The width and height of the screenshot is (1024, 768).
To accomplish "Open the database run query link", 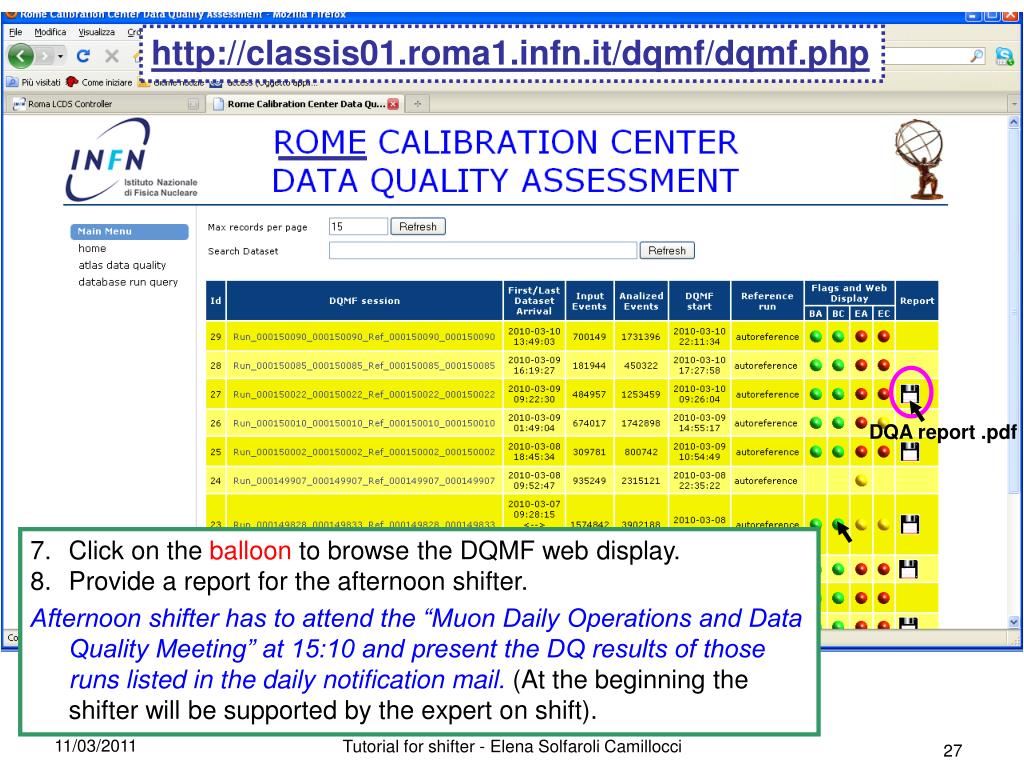I will (128, 282).
